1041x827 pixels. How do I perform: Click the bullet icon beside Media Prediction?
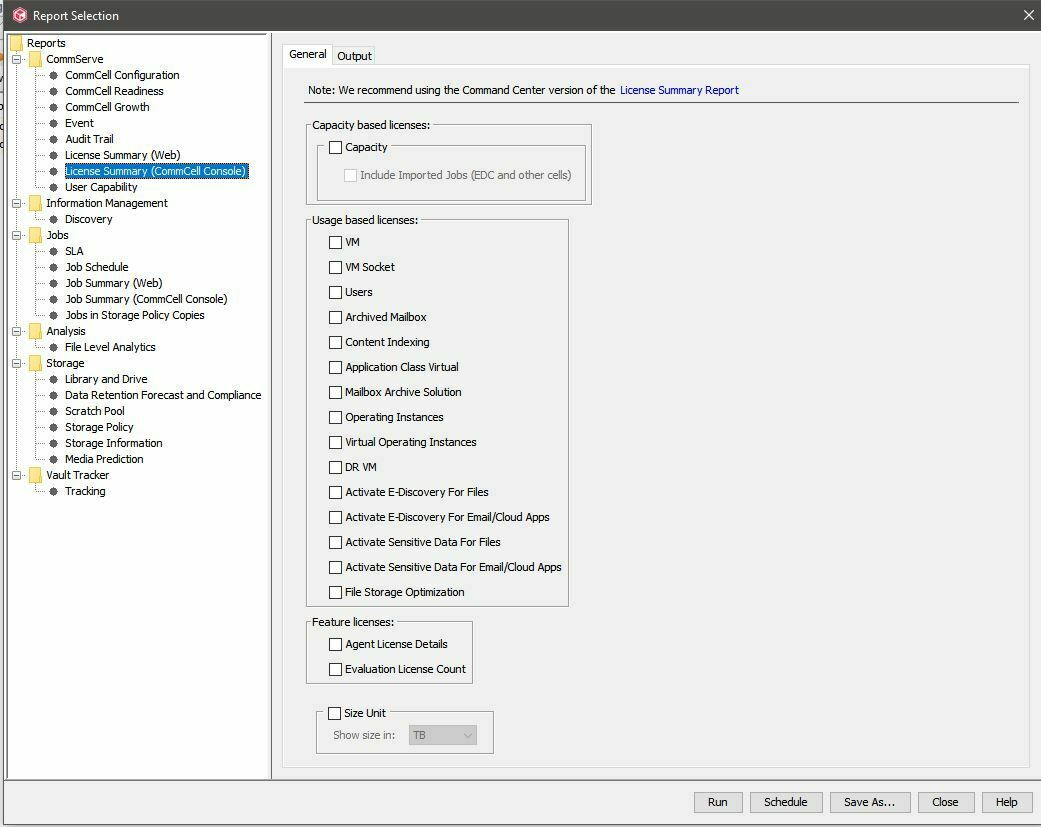(x=54, y=459)
